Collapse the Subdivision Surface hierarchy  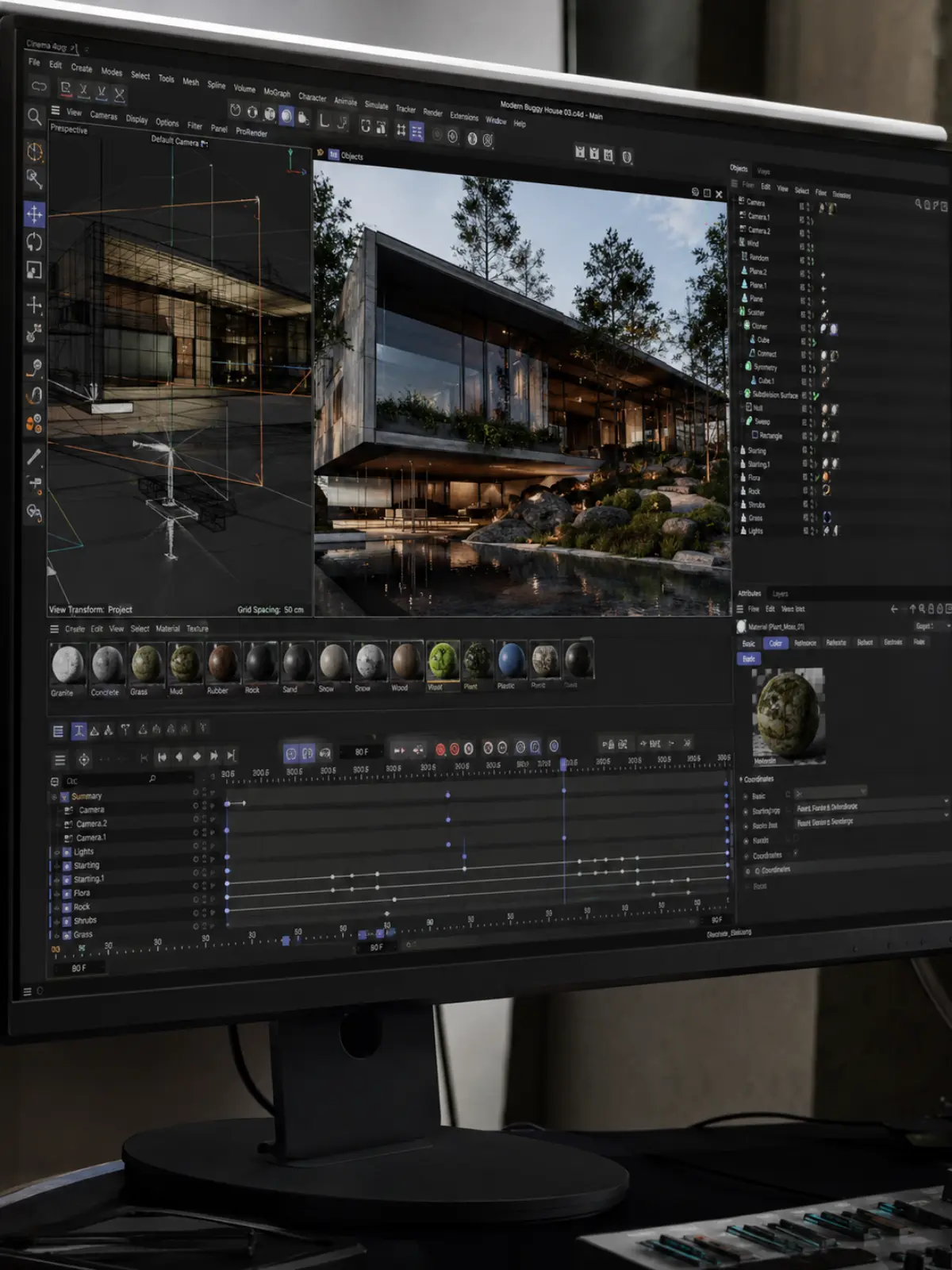click(741, 394)
